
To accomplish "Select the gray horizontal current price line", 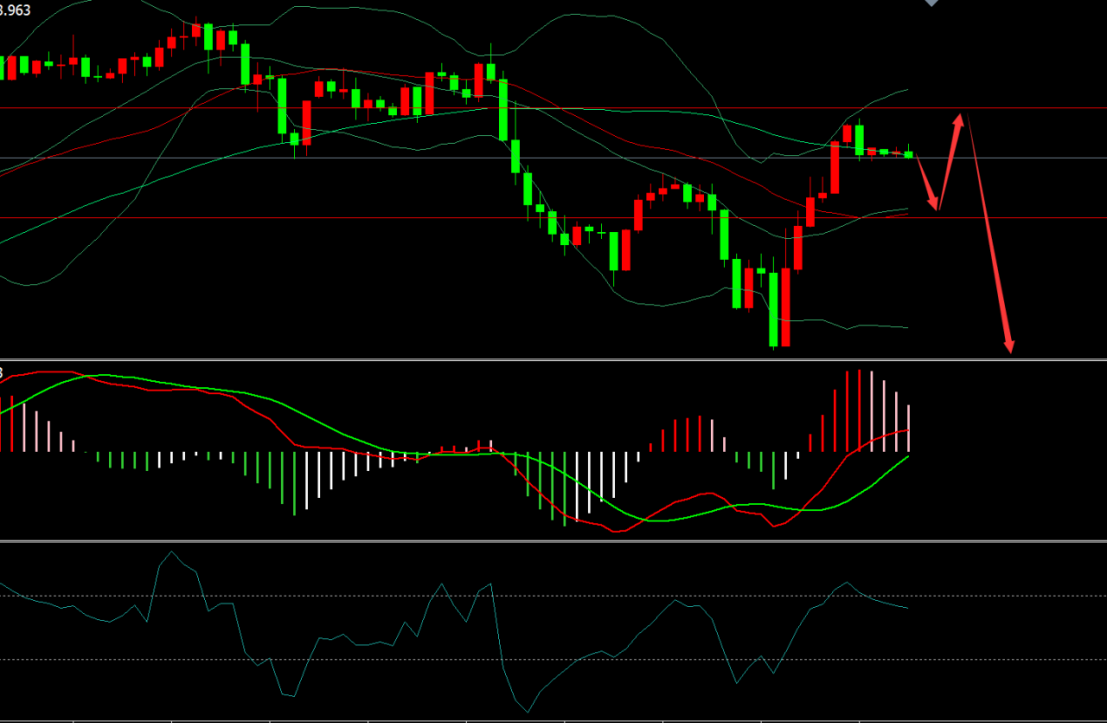I will (x=554, y=158).
